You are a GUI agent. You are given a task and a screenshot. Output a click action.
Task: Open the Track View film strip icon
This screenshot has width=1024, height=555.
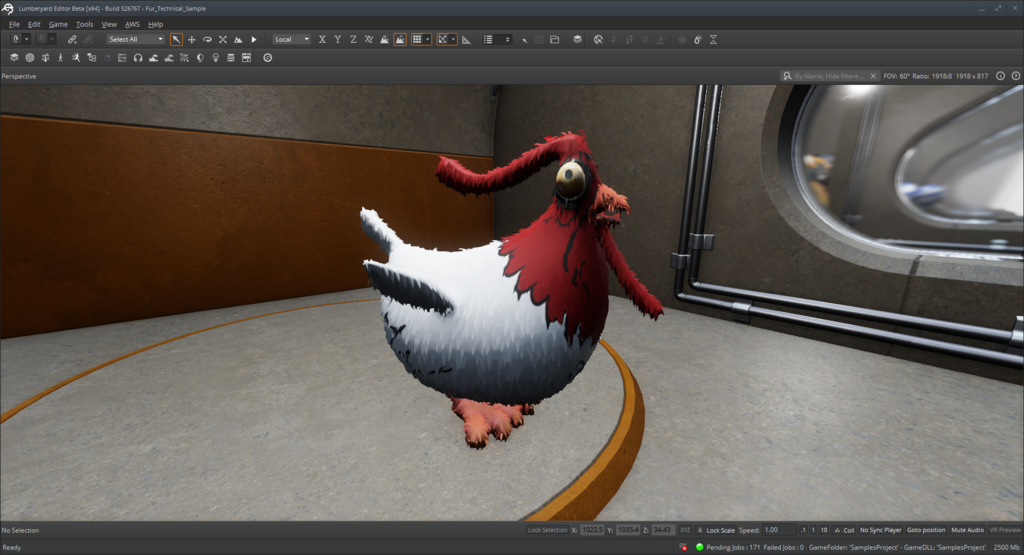click(x=122, y=57)
